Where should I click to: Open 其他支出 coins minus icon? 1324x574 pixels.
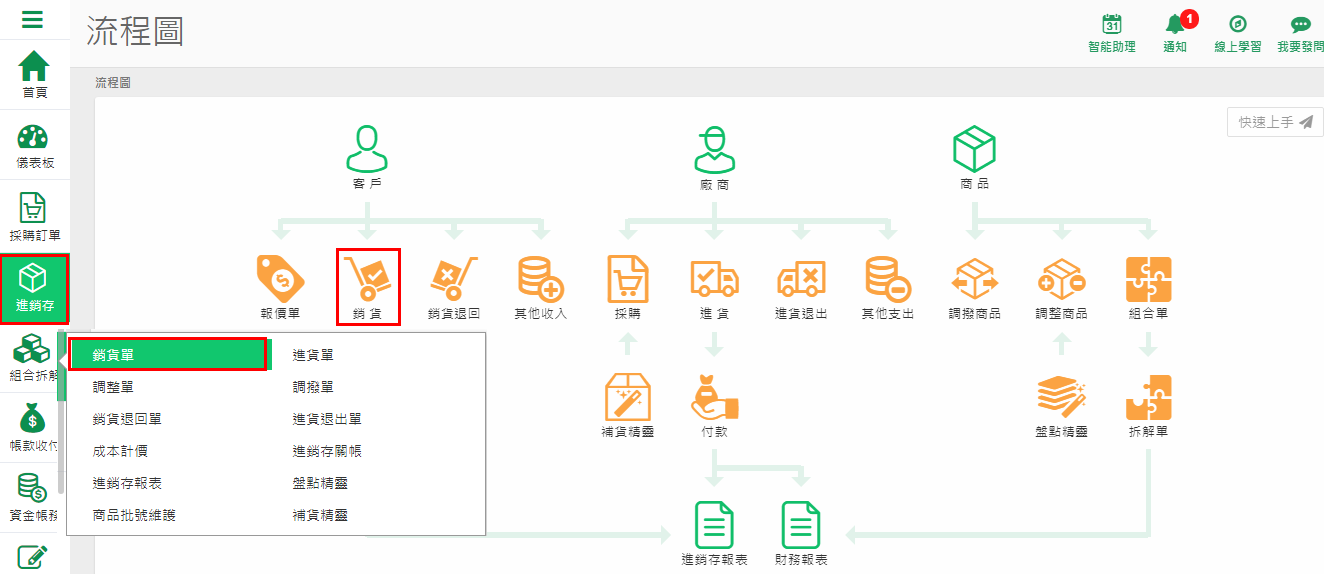tap(888, 279)
